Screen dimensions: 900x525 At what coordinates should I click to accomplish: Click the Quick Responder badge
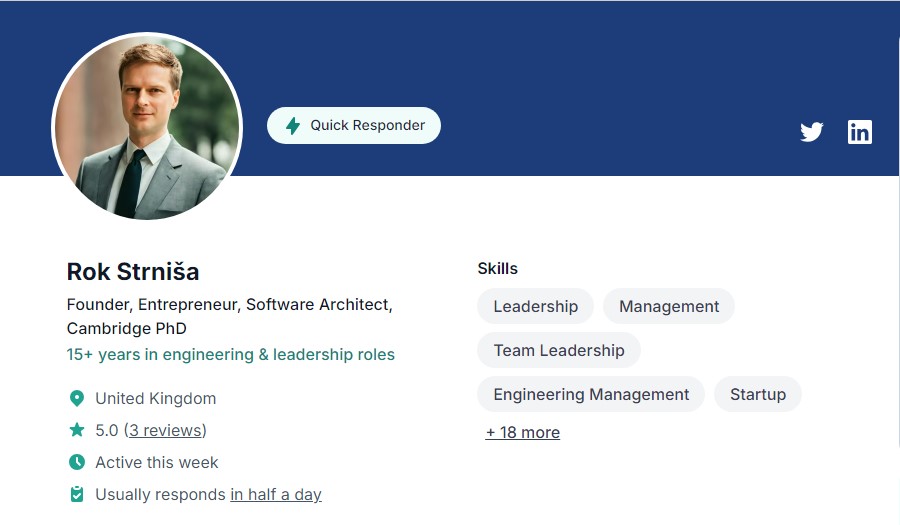coord(354,126)
